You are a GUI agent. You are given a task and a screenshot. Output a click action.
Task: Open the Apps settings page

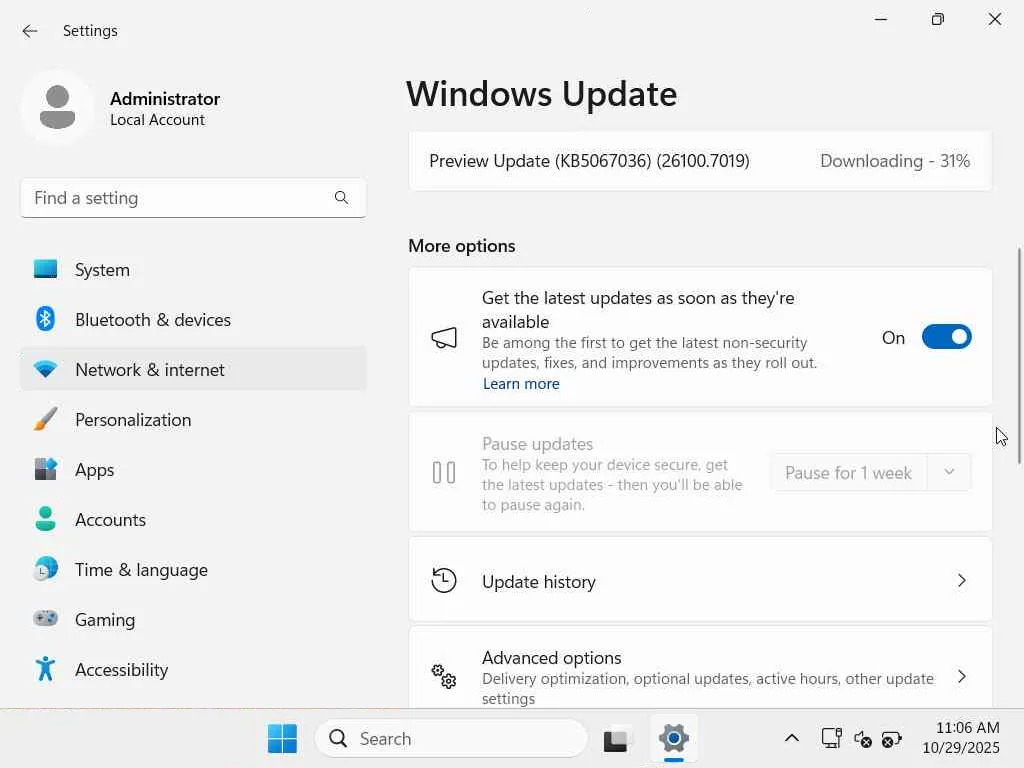(x=193, y=470)
